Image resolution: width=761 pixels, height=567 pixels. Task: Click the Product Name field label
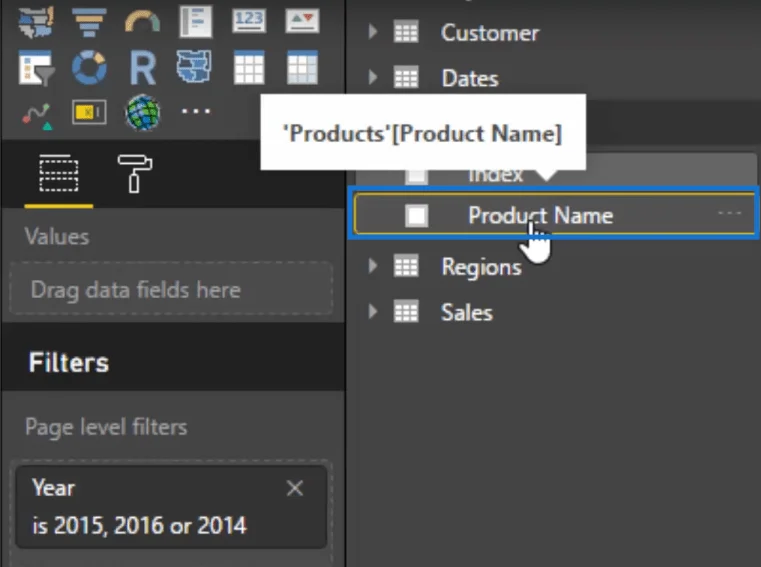(541, 216)
